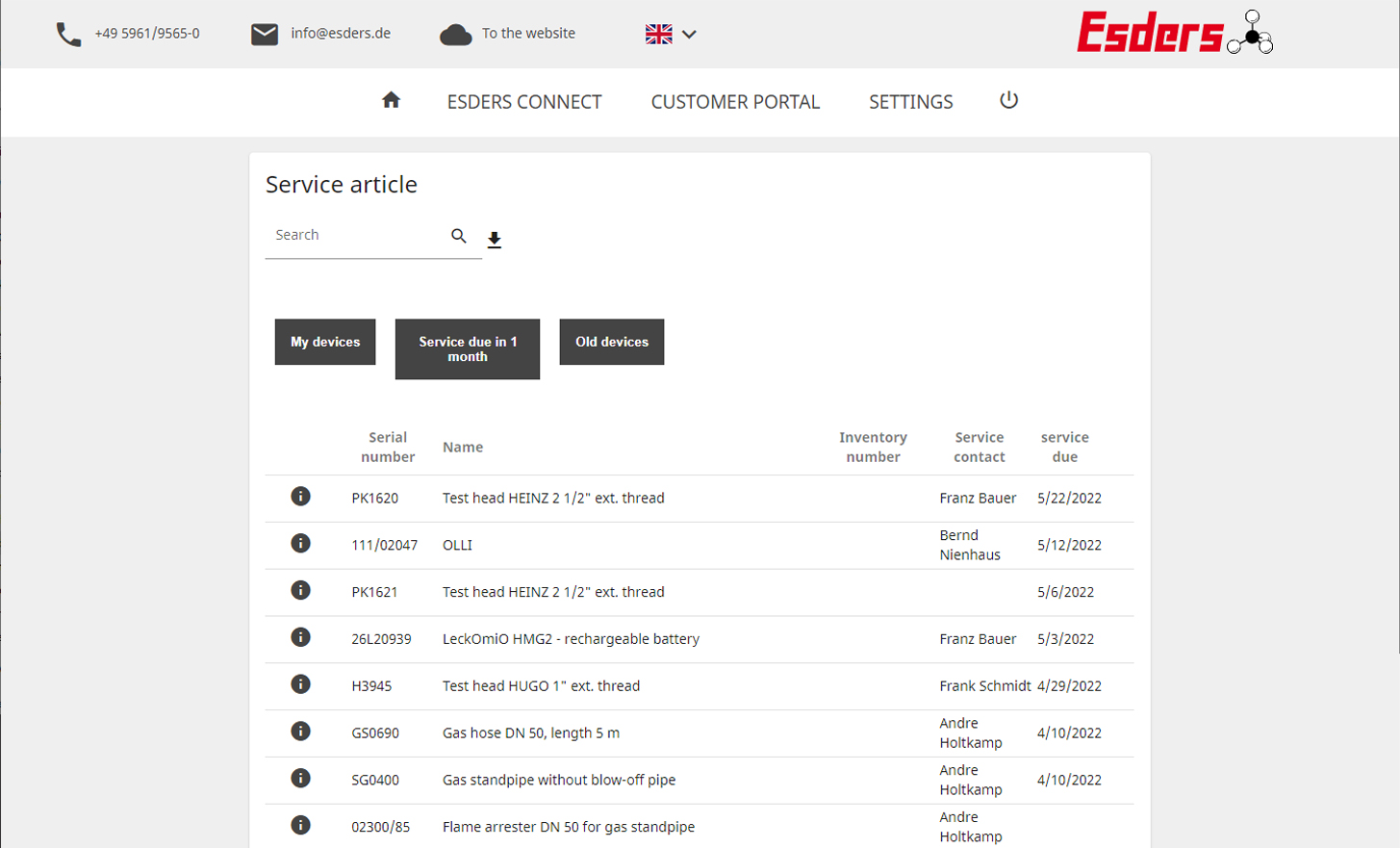The height and width of the screenshot is (848, 1400).
Task: Click service contact Frank Schmidt
Action: [x=985, y=686]
